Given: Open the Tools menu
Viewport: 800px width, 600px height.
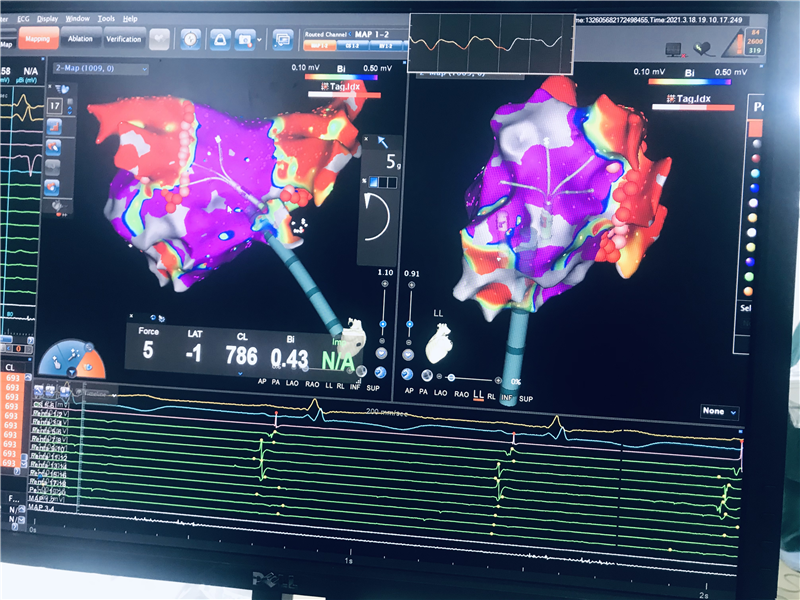Looking at the screenshot, I should pos(106,19).
